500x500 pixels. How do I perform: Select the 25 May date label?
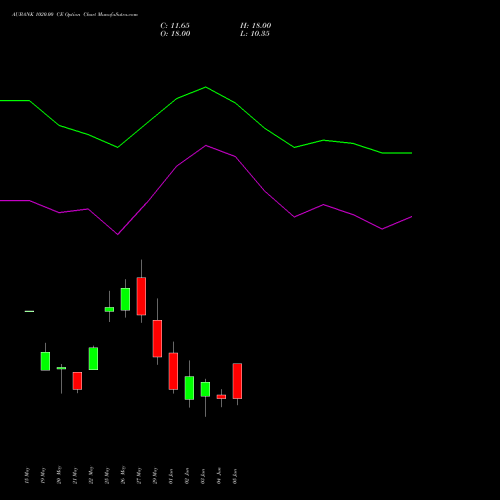(107, 475)
